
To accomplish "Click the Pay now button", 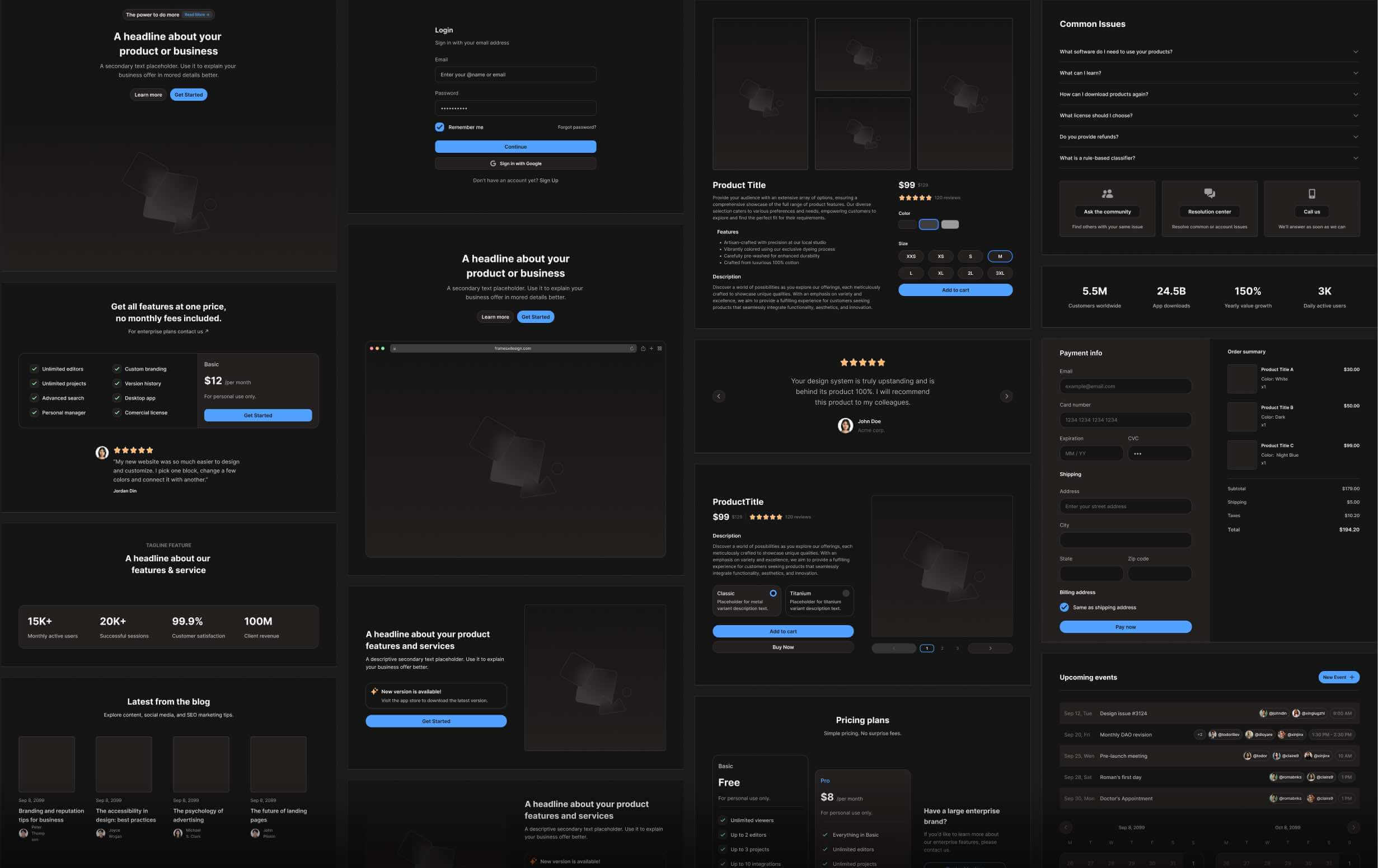I will click(x=1125, y=627).
